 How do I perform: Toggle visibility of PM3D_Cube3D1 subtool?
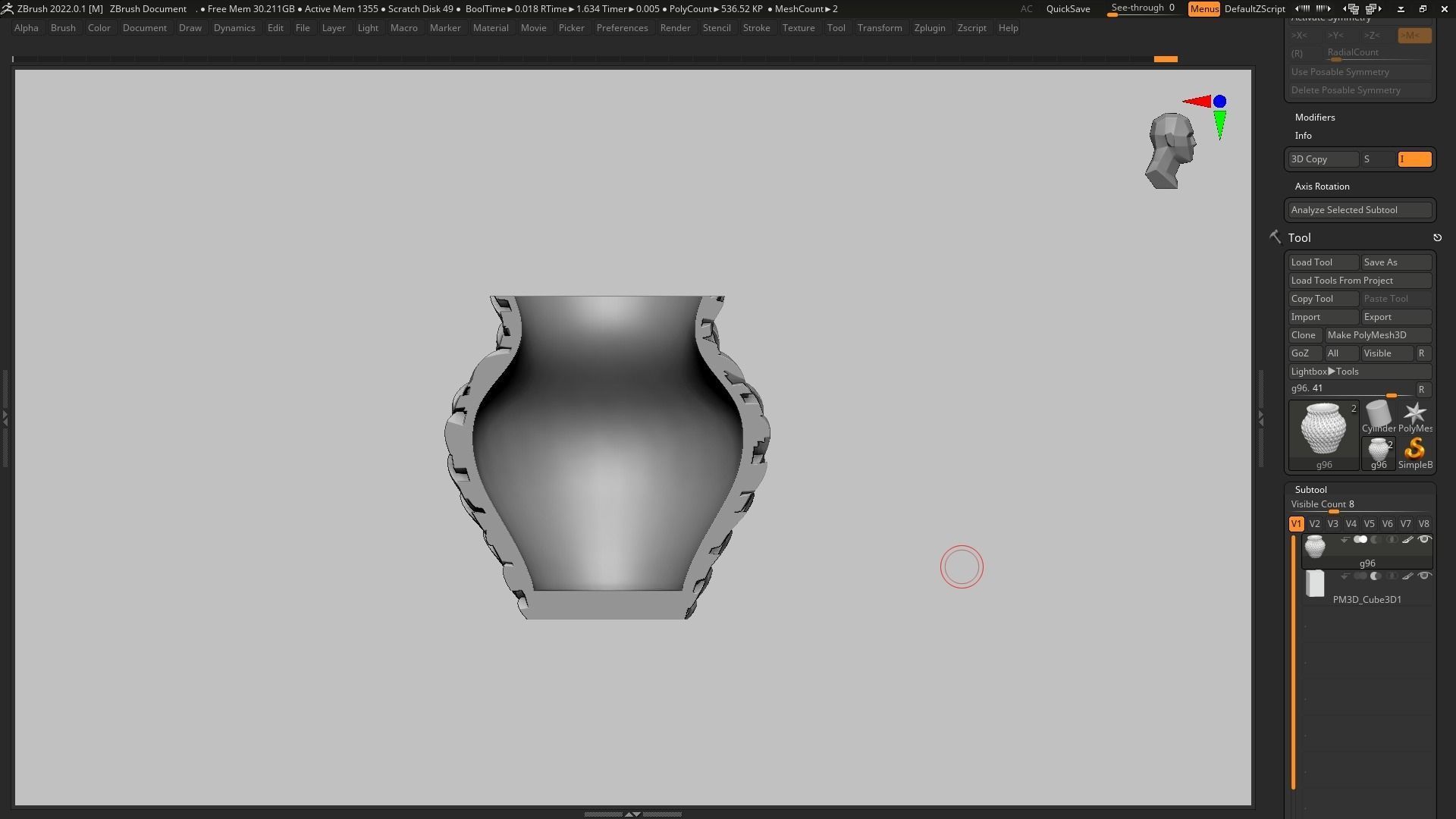(1424, 576)
